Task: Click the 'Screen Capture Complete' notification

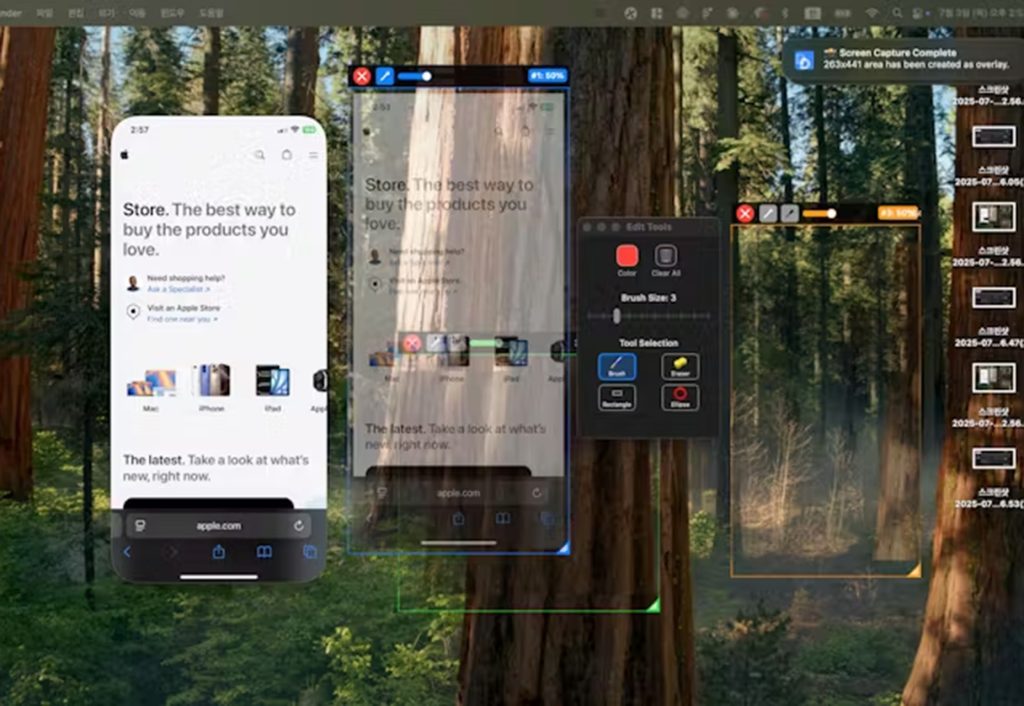Action: tap(903, 59)
